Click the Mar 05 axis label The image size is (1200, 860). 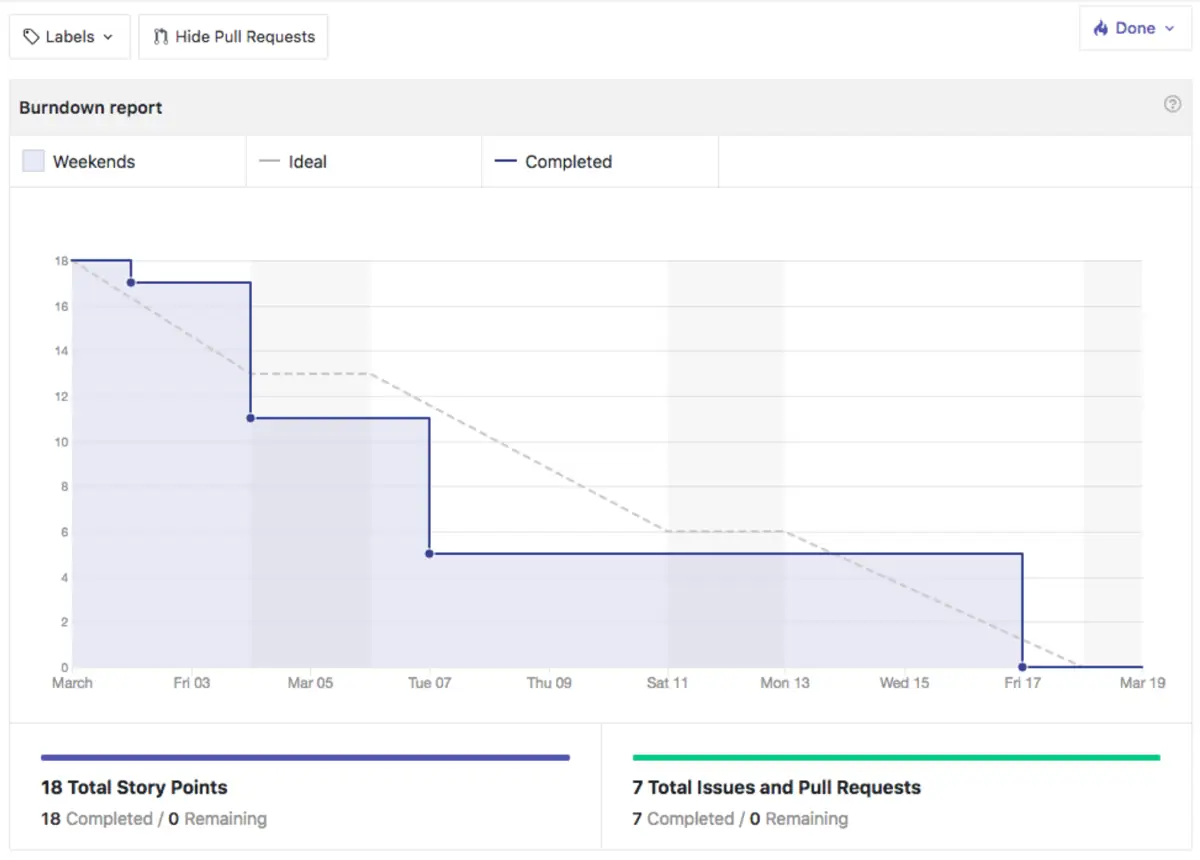pyautogui.click(x=310, y=683)
